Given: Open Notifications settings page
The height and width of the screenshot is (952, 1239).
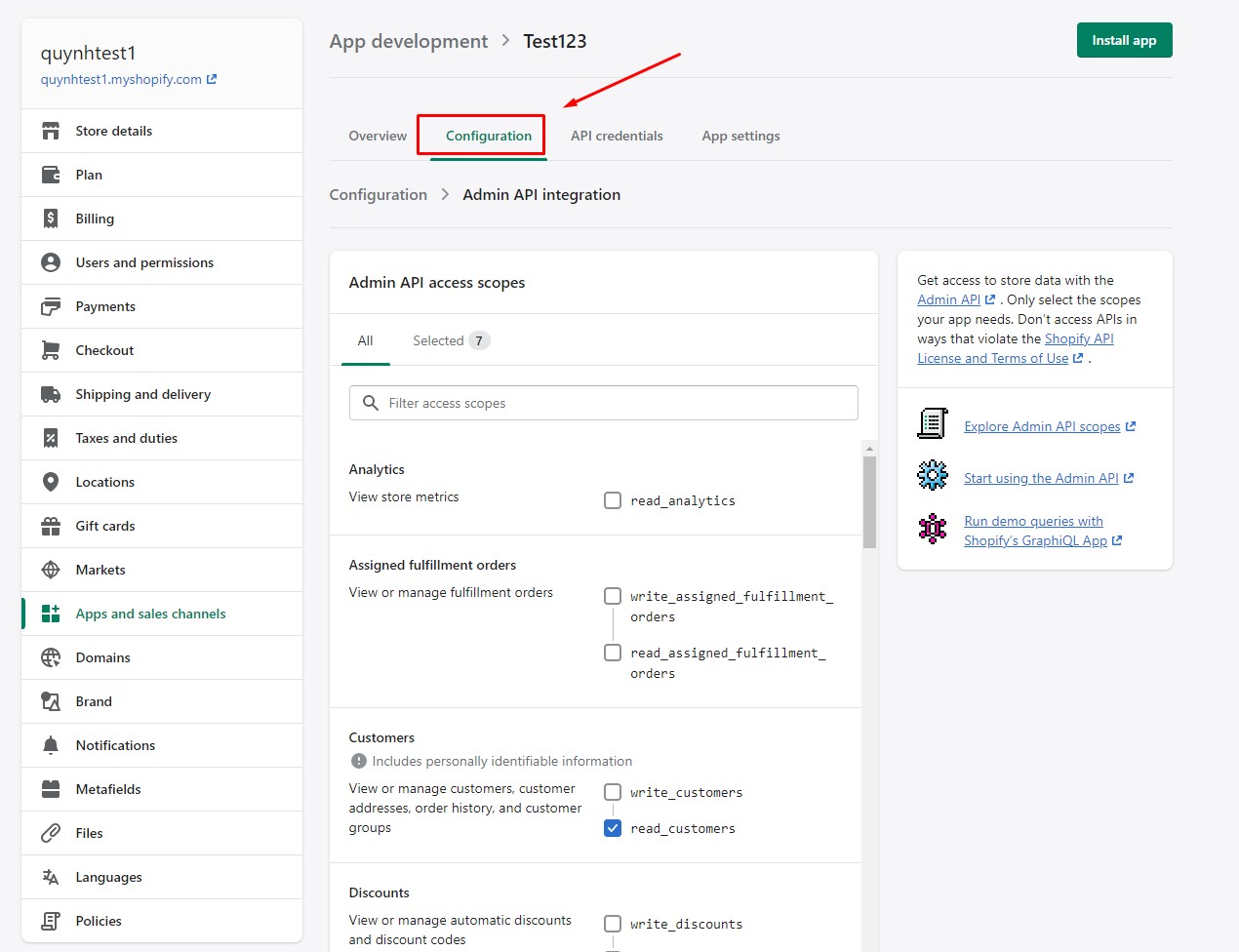Looking at the screenshot, I should point(162,745).
